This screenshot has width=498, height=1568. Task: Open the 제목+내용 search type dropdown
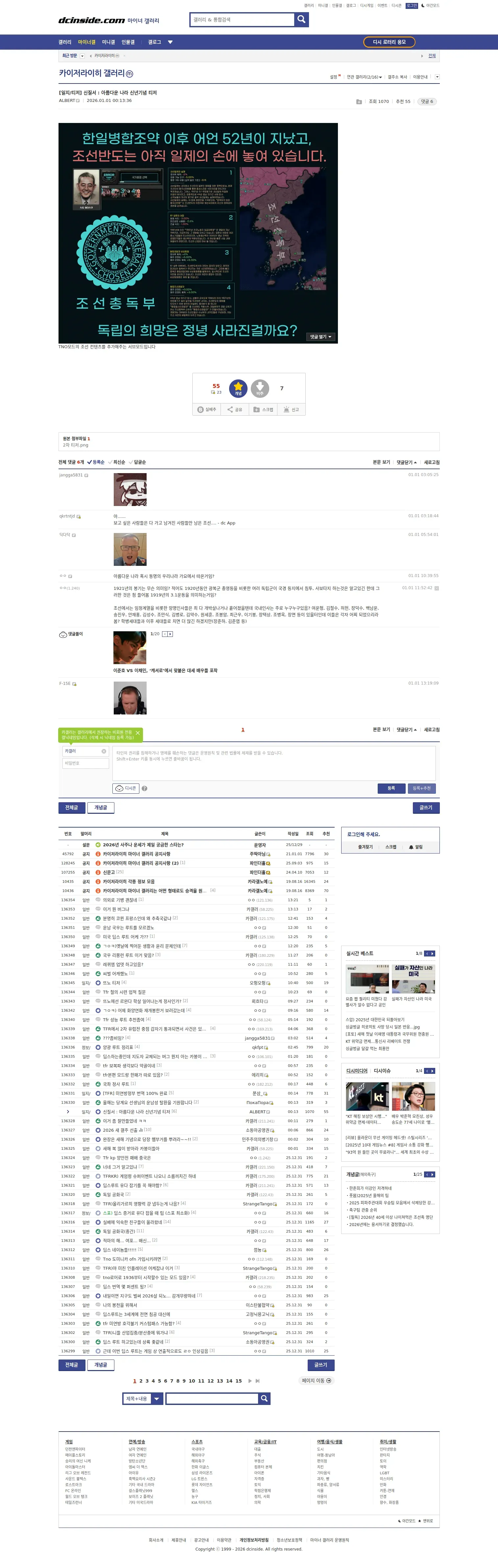click(x=142, y=1398)
